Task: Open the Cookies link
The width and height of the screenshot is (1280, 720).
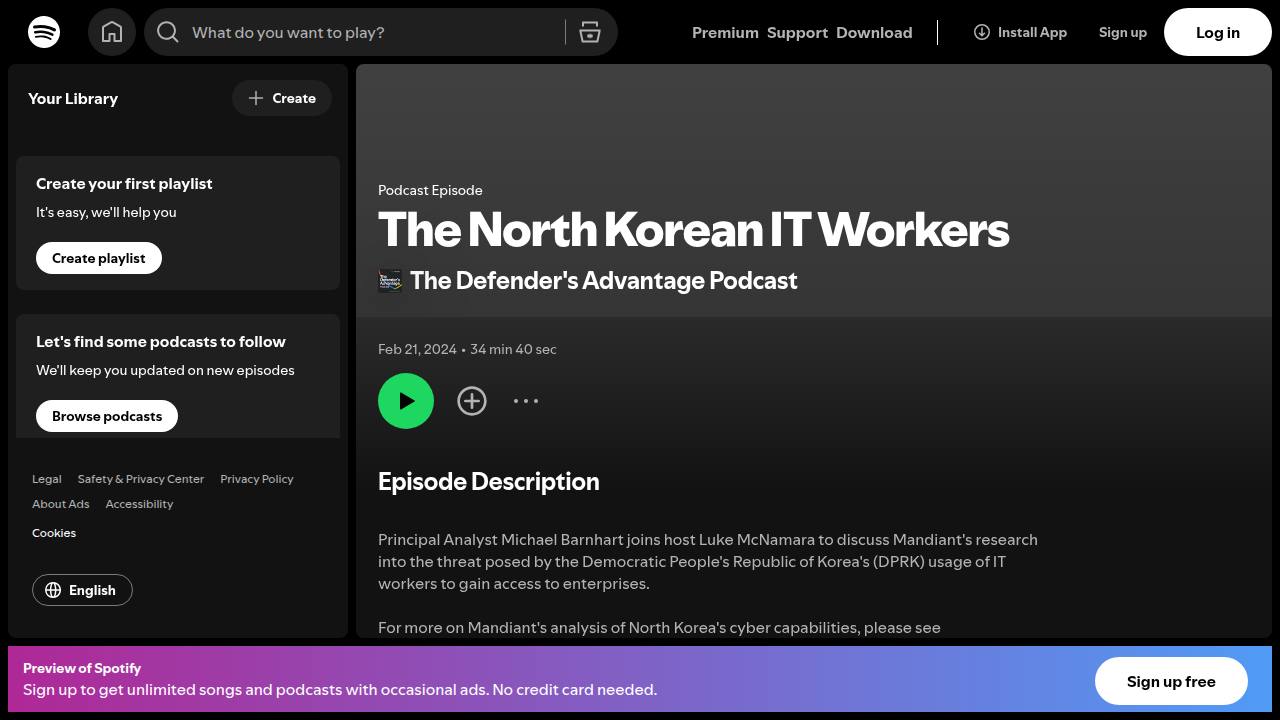Action: [54, 533]
